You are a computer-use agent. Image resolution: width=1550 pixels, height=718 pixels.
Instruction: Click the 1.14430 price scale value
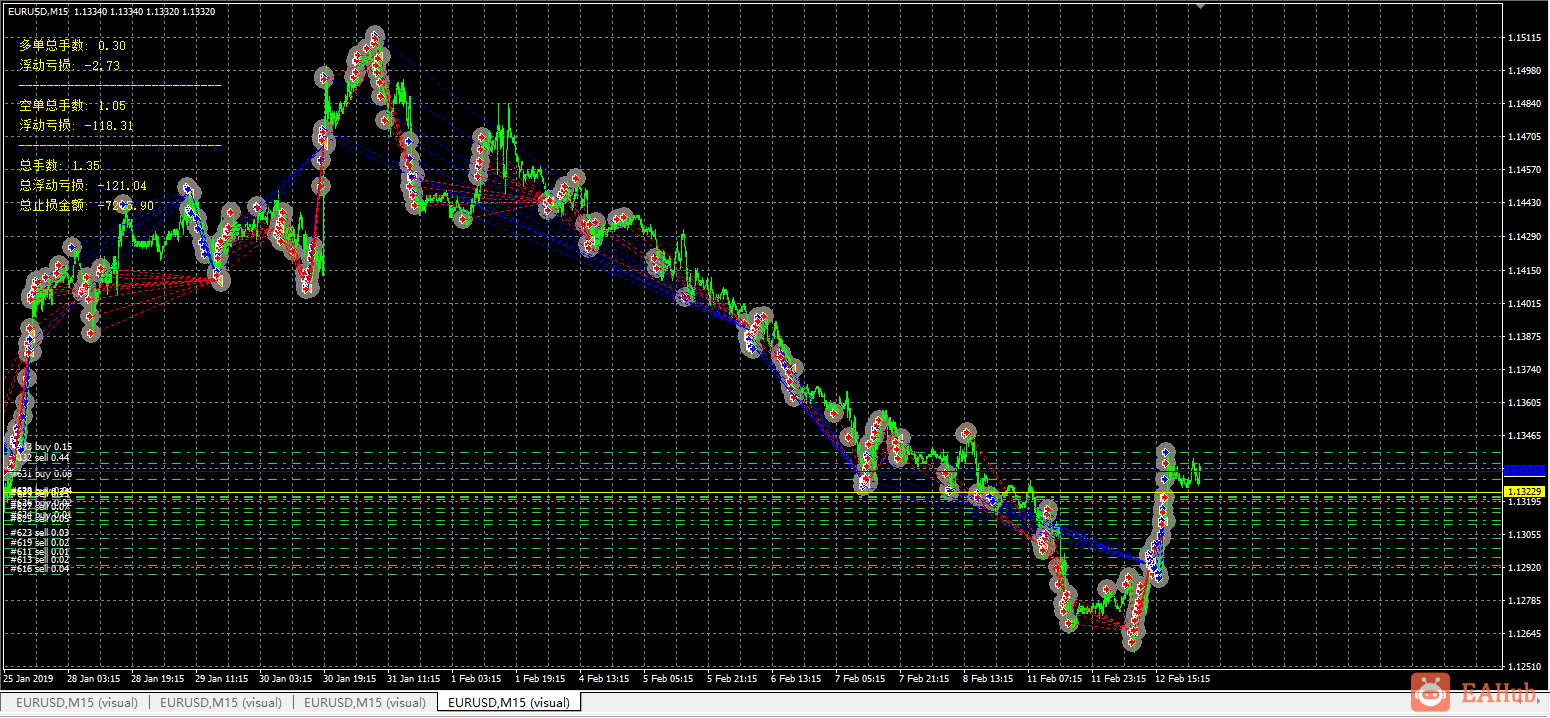(1524, 203)
